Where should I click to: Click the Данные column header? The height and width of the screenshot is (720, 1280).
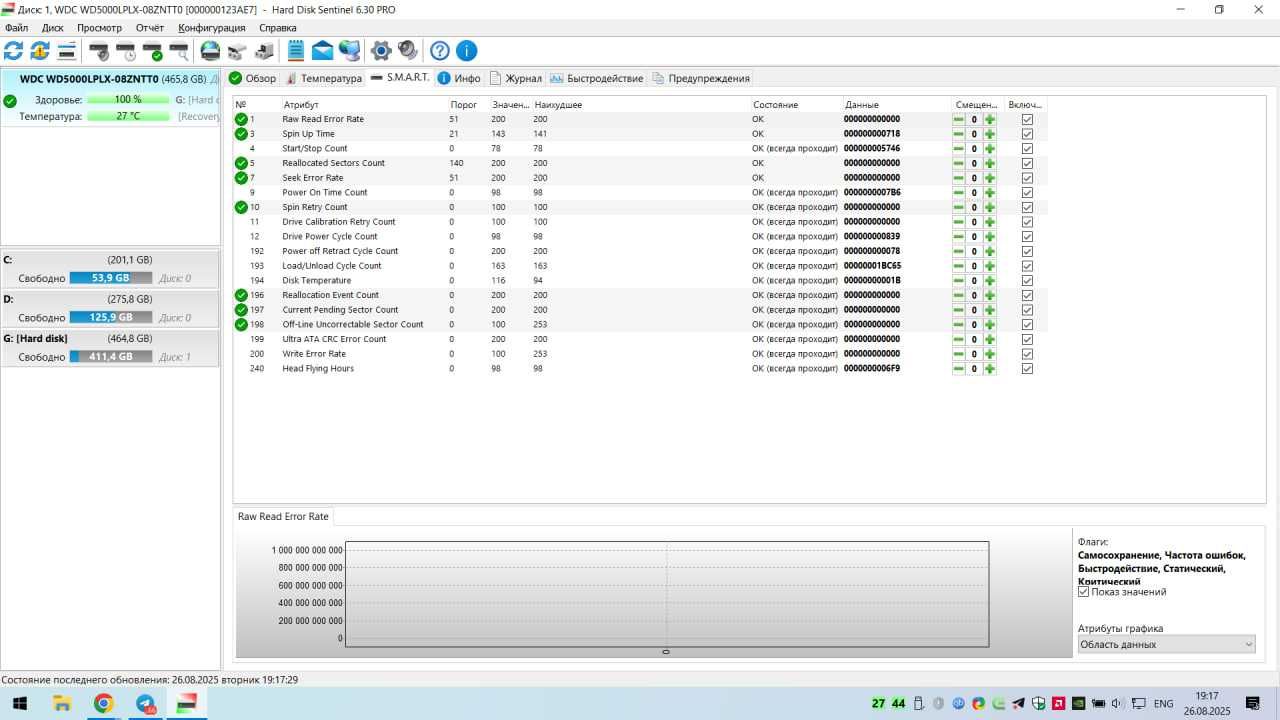click(x=862, y=105)
